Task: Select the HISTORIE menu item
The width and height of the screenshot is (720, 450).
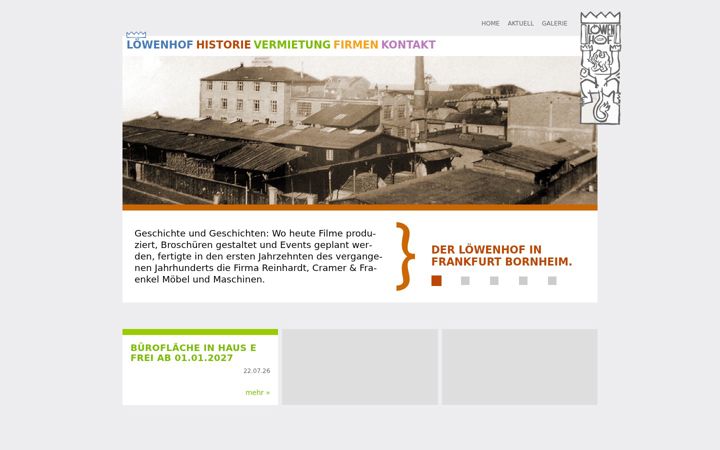Action: pos(224,45)
